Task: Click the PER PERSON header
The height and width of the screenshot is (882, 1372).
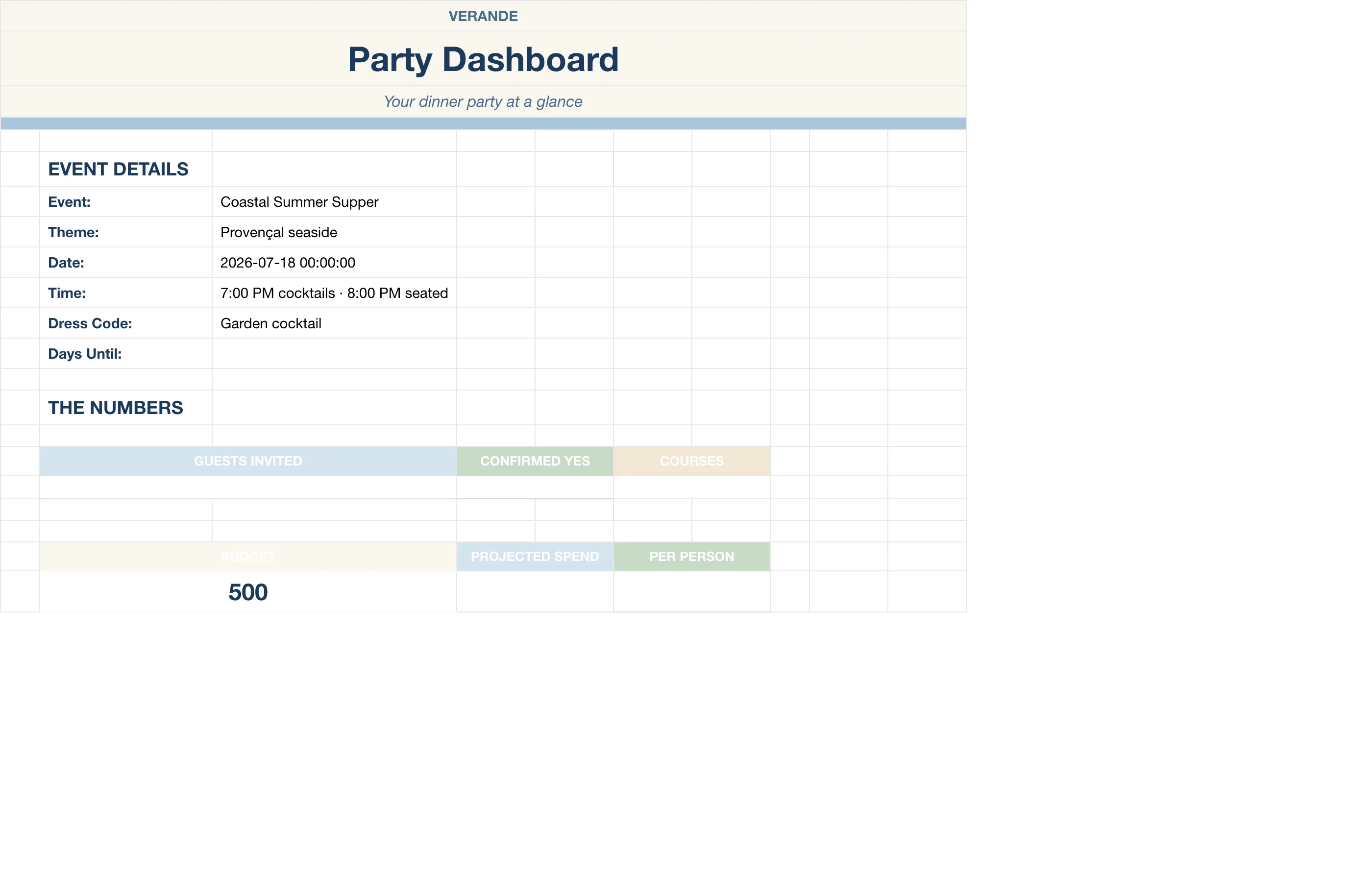Action: 692,556
